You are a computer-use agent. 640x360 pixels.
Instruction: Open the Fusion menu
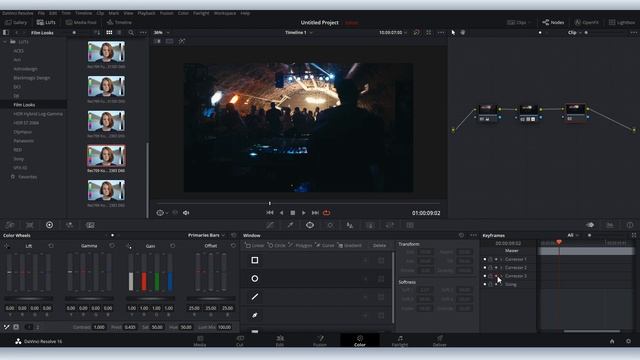pyautogui.click(x=167, y=13)
